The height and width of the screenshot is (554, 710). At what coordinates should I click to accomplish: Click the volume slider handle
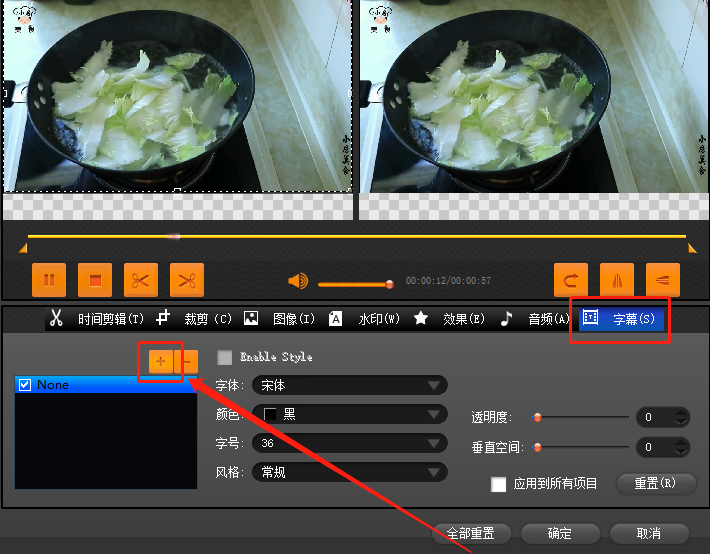(x=389, y=284)
